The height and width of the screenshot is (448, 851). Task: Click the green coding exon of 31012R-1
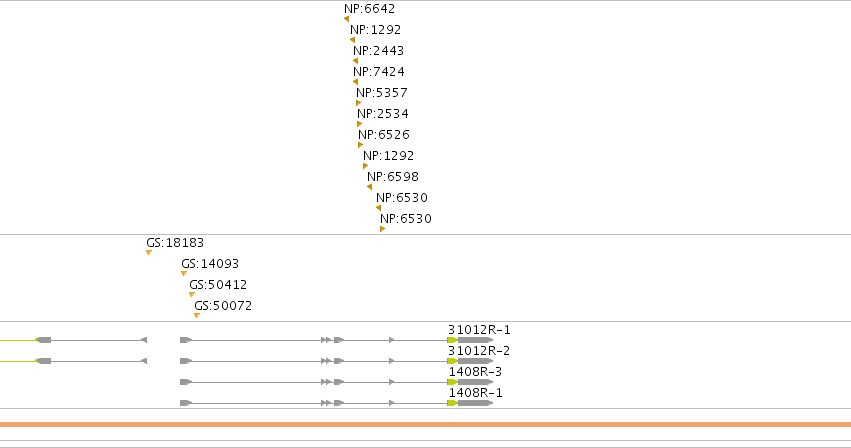tap(452, 340)
